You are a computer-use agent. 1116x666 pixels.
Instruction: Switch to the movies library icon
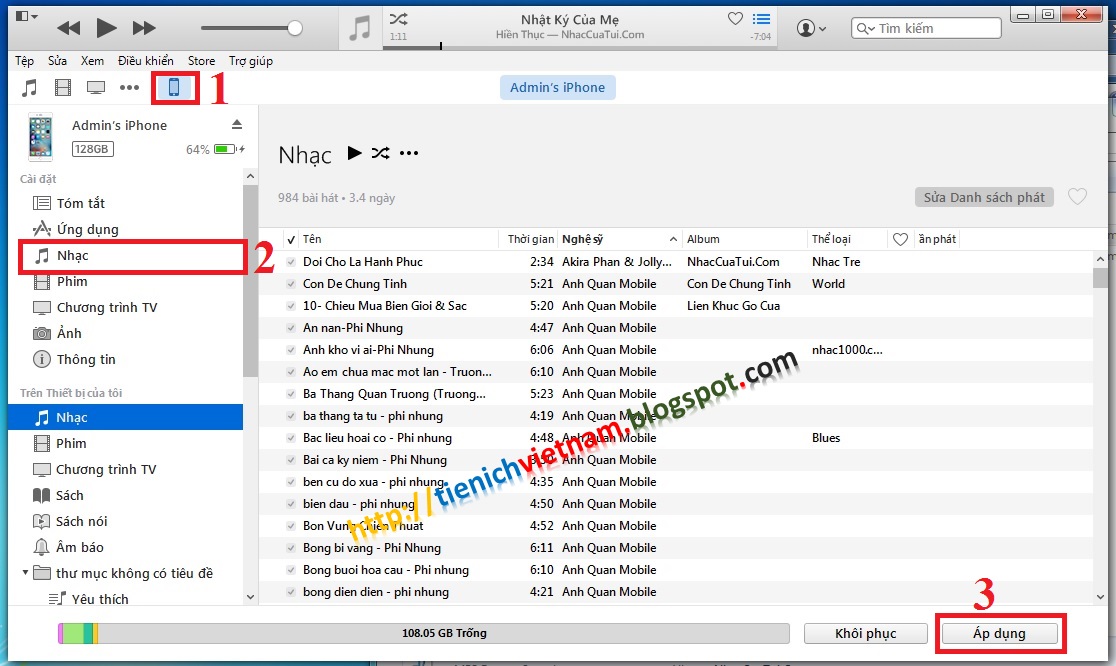[63, 88]
